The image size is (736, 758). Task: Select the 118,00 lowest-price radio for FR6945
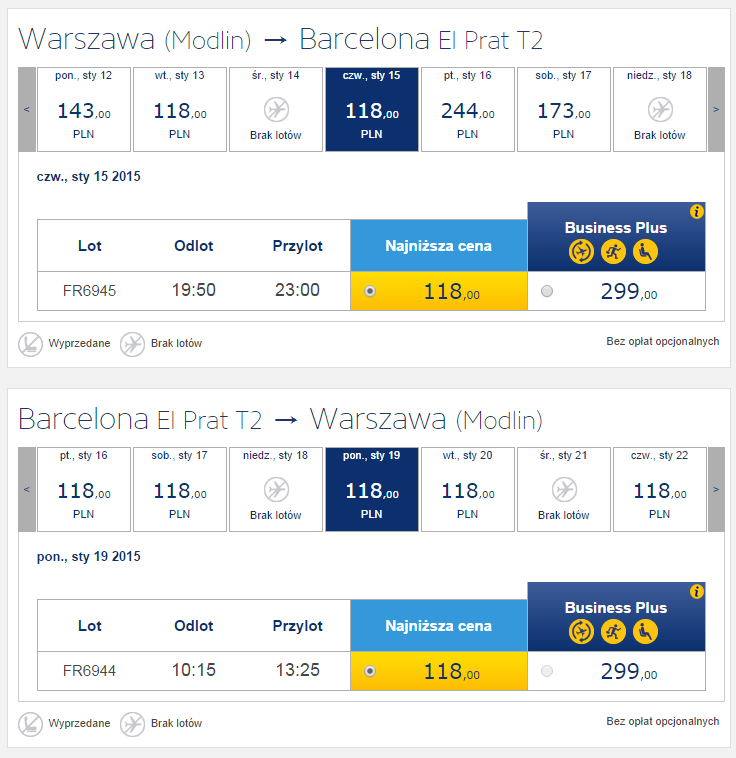[370, 291]
